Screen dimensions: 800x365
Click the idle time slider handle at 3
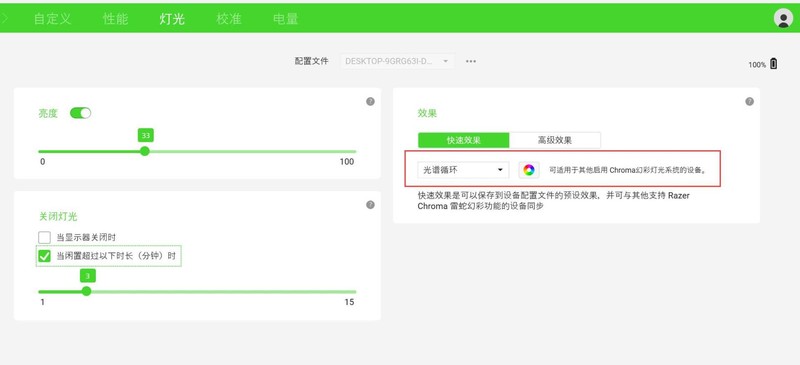86,291
